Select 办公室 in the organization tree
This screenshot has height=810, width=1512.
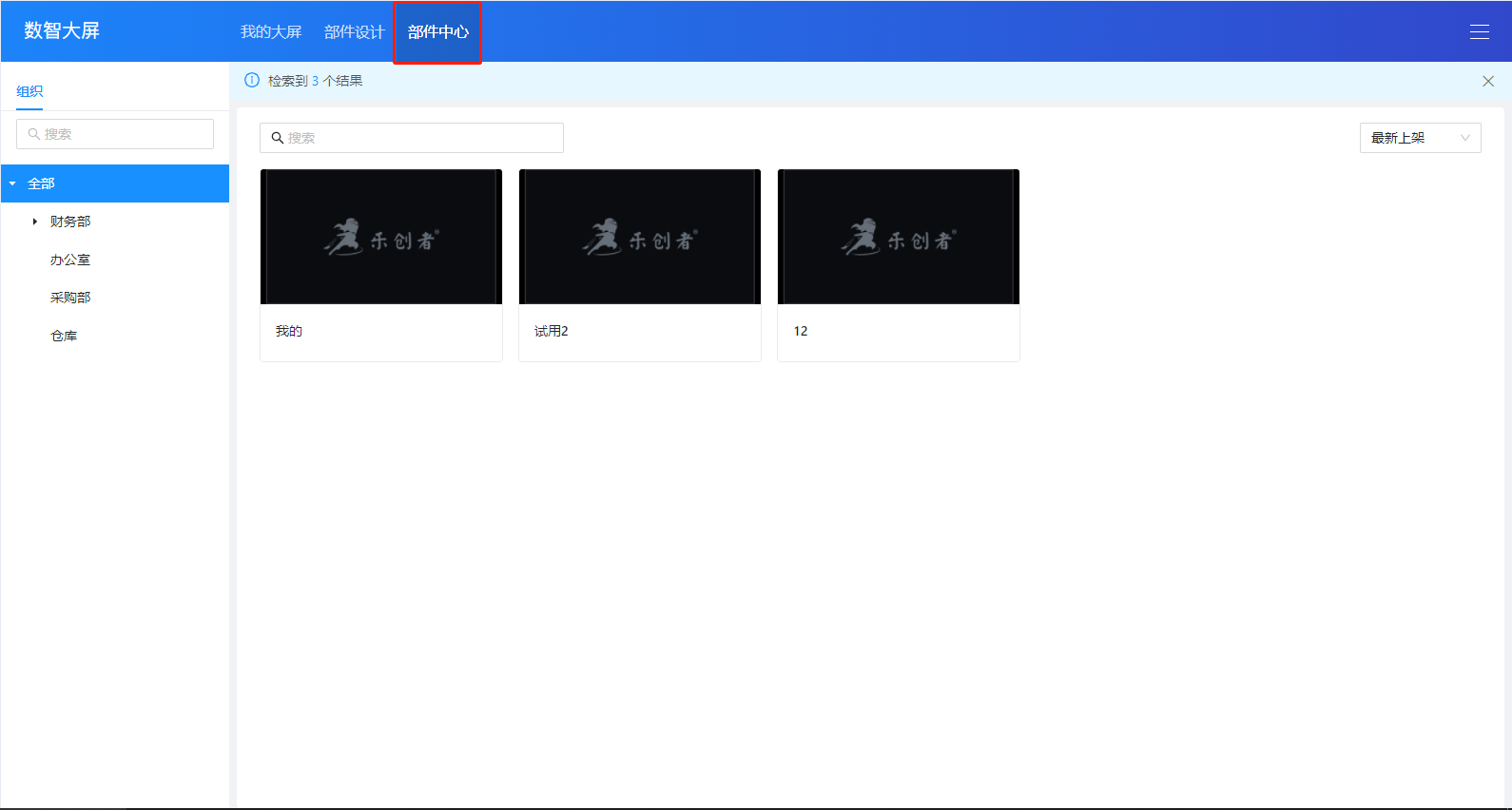(x=70, y=260)
